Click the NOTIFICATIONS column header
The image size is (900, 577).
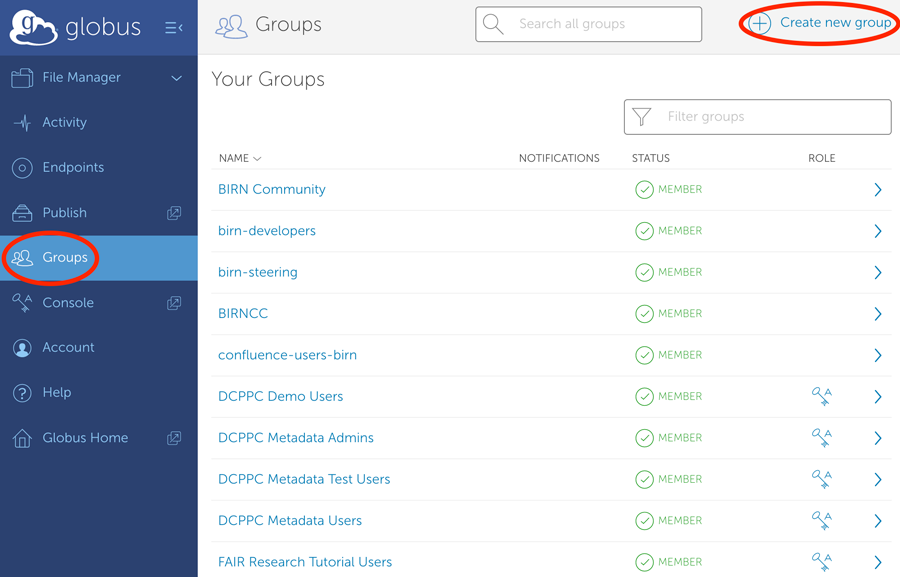tap(559, 158)
